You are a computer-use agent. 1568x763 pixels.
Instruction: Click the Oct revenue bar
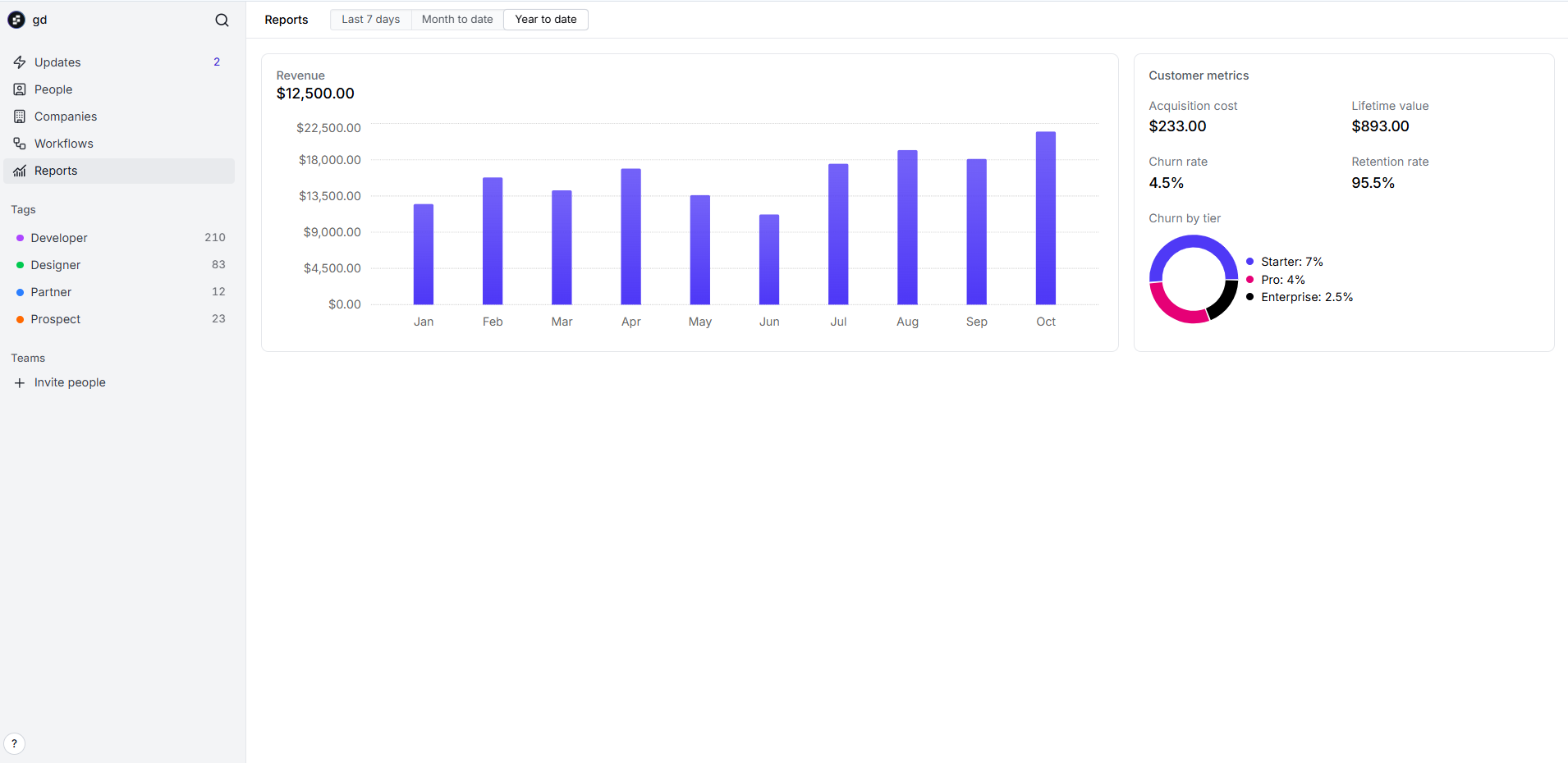[1046, 218]
